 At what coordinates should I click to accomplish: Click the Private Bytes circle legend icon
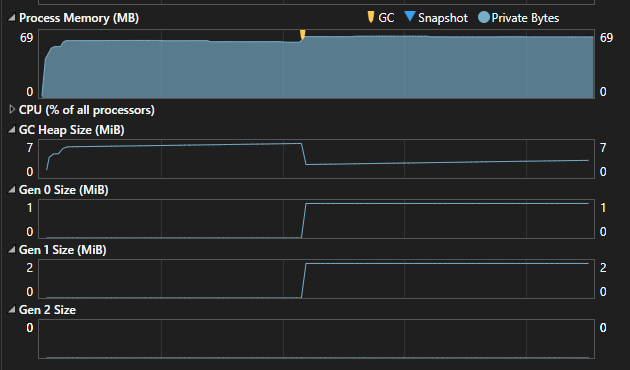point(484,17)
